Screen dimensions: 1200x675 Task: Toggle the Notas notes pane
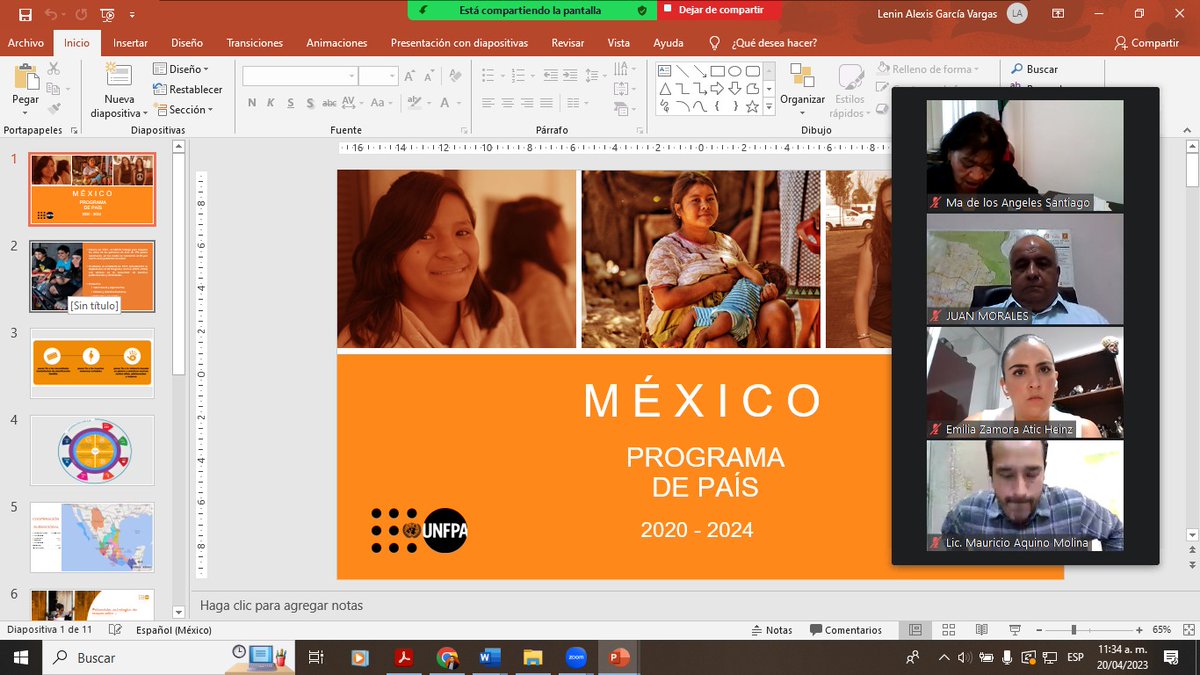click(x=772, y=630)
